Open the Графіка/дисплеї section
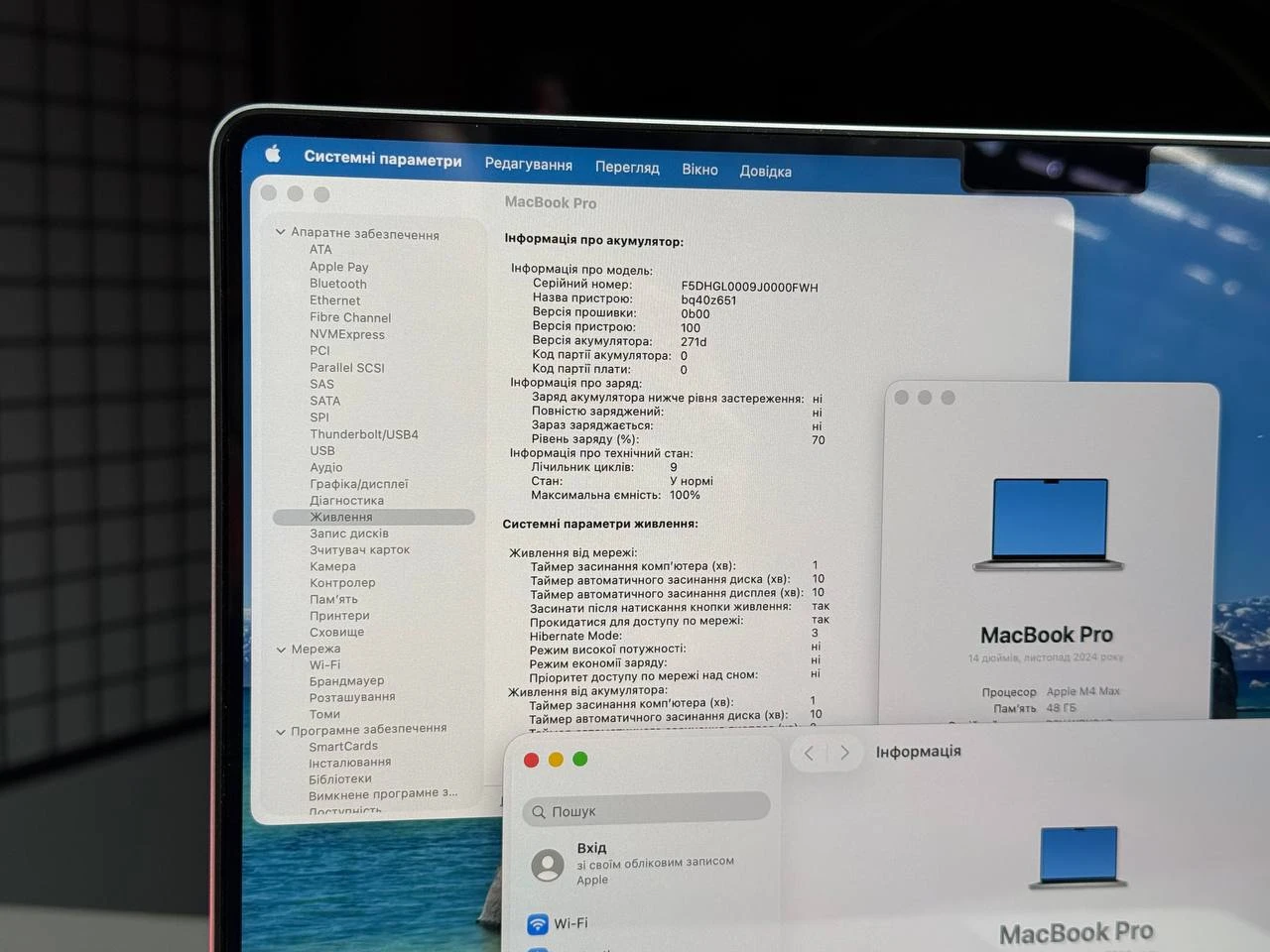 358,484
